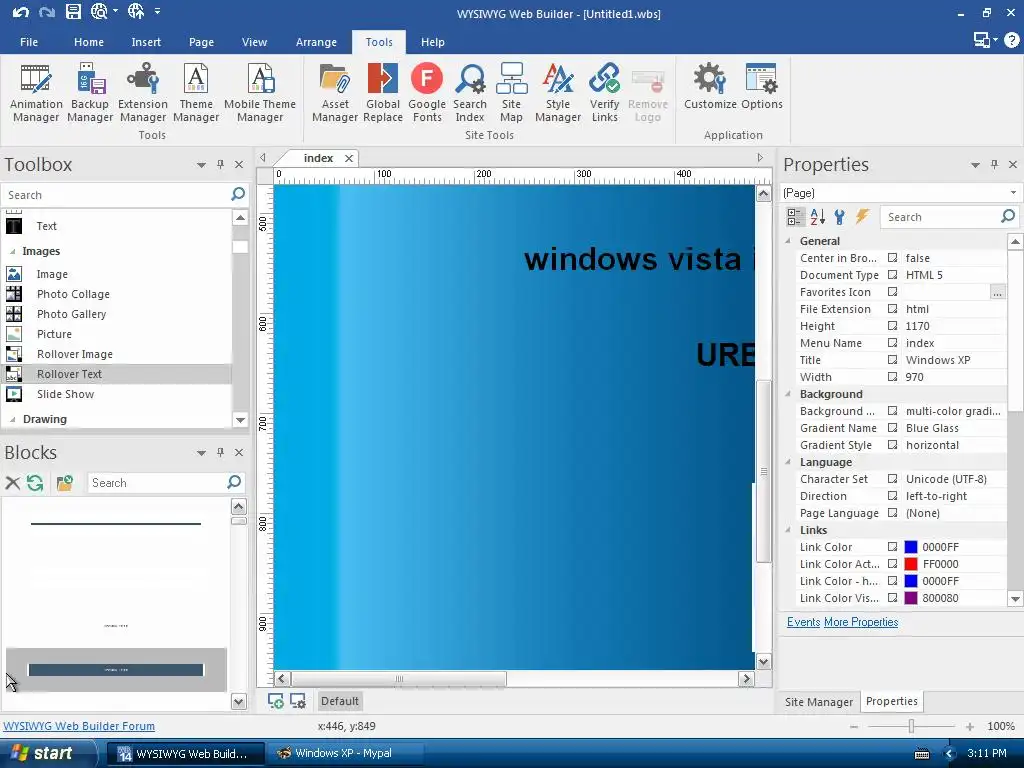The width and height of the screenshot is (1024, 768).
Task: Run Global Replace tool
Action: pyautogui.click(x=383, y=93)
